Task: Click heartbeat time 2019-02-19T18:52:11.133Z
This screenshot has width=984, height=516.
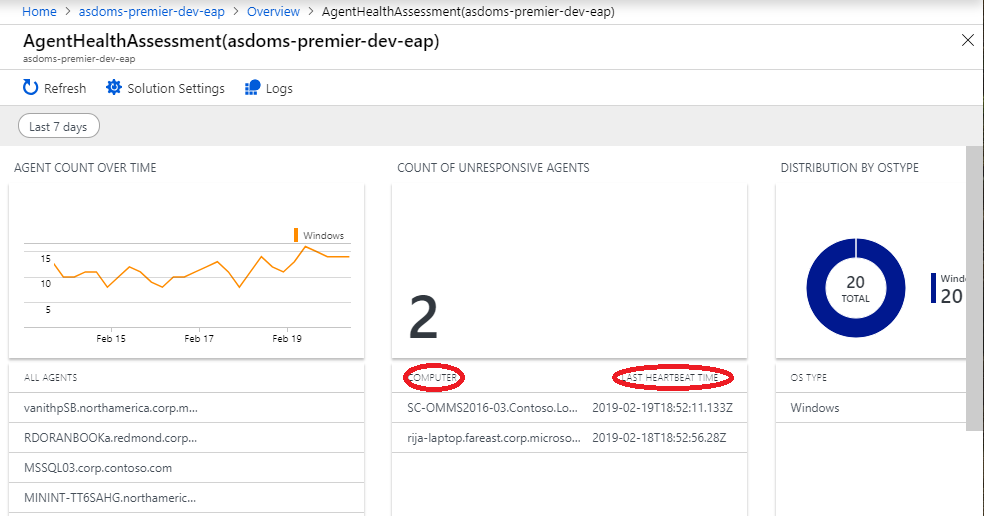Action: click(x=662, y=408)
